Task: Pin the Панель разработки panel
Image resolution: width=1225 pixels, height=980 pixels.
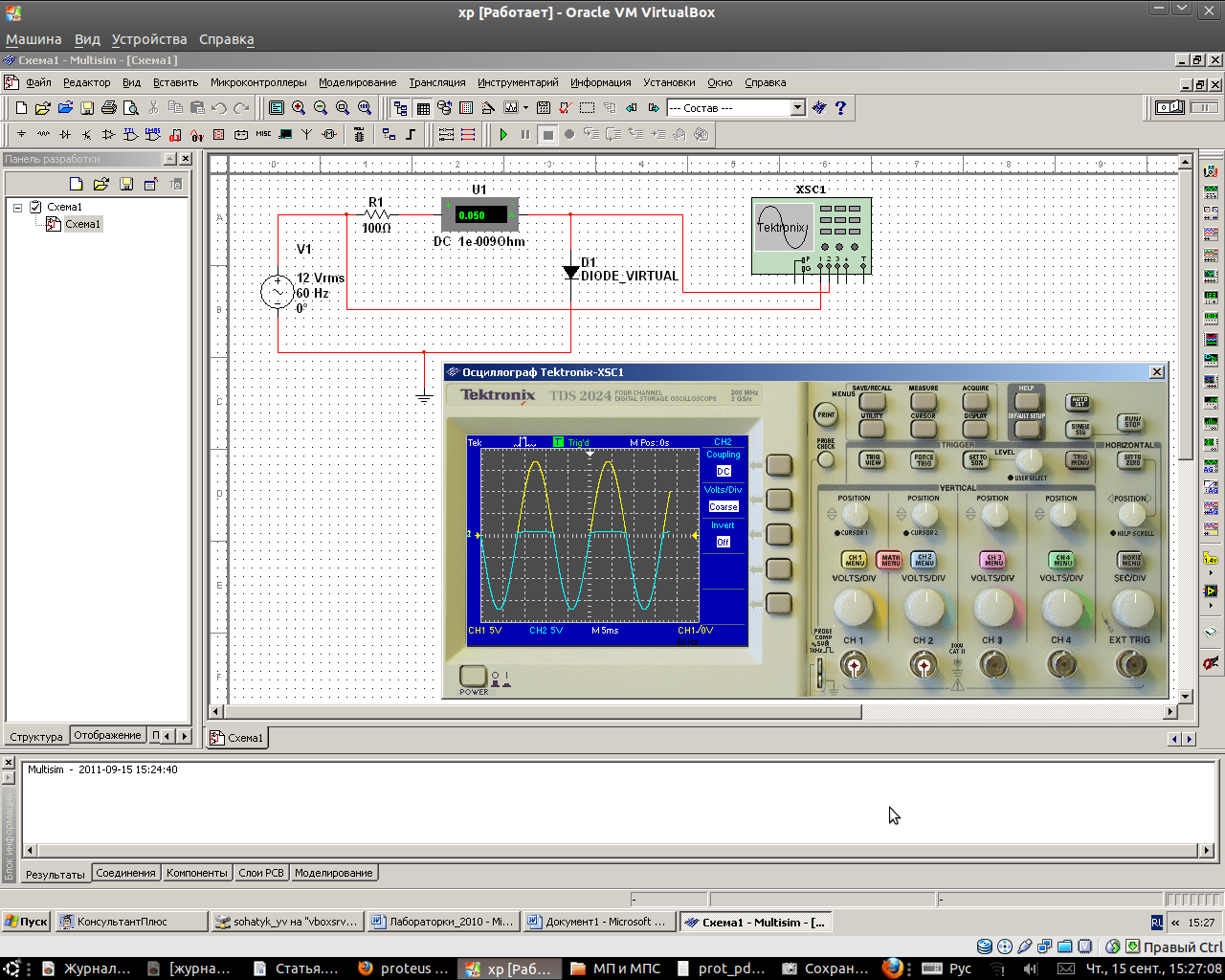Action: (169, 159)
